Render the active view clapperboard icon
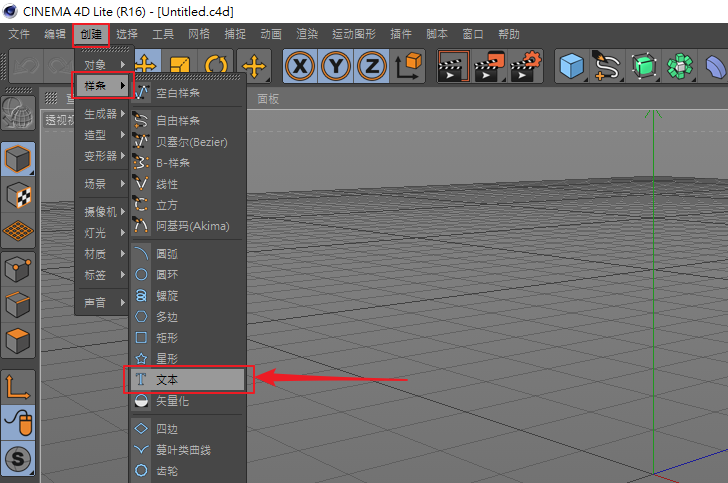Image resolution: width=728 pixels, height=483 pixels. pyautogui.click(x=453, y=66)
